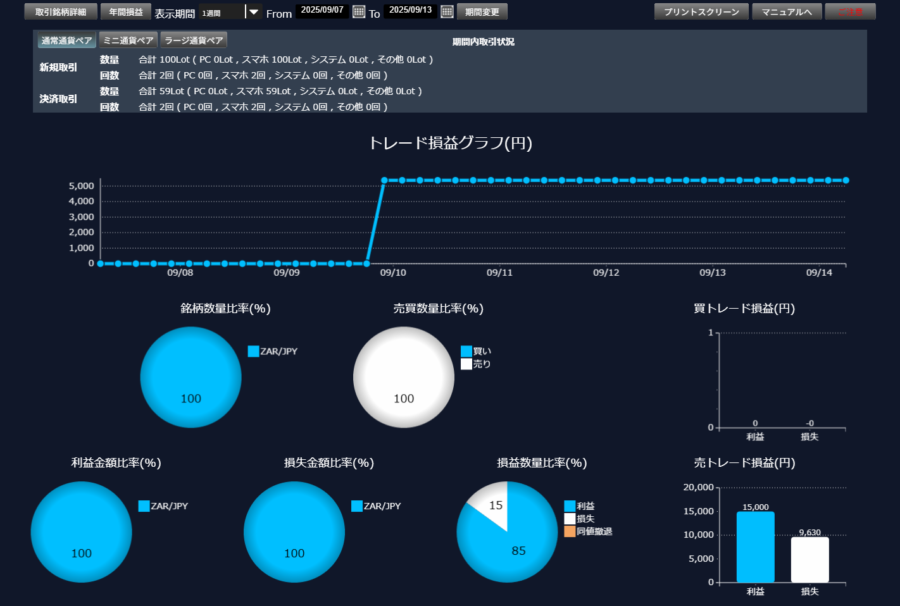Click the white 損失 legend marker in 損益数量比率
This screenshot has width=900, height=606.
click(570, 519)
